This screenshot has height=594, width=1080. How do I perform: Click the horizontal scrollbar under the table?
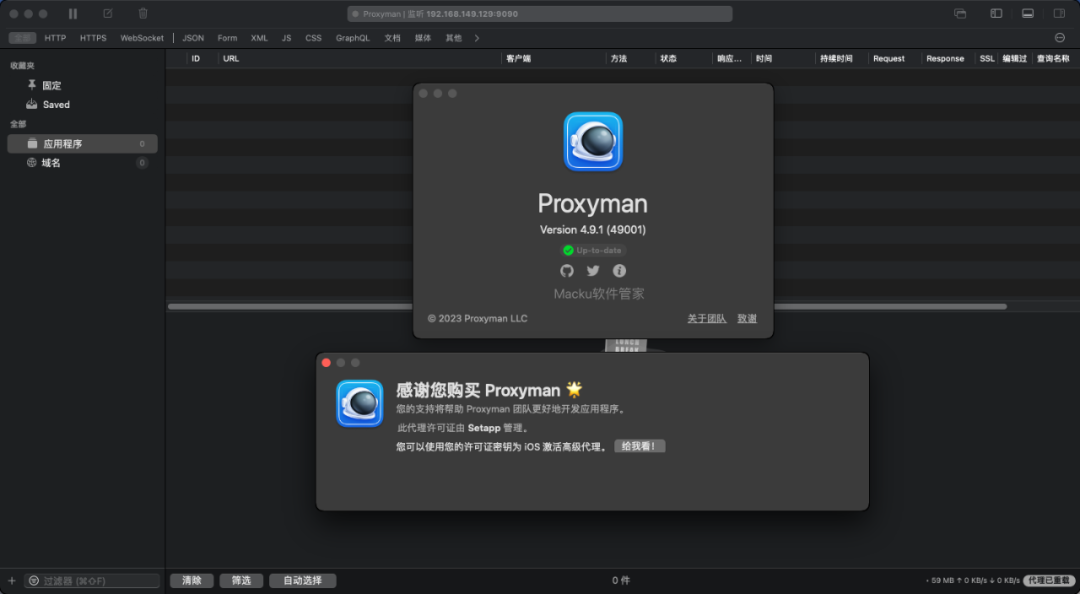(587, 307)
